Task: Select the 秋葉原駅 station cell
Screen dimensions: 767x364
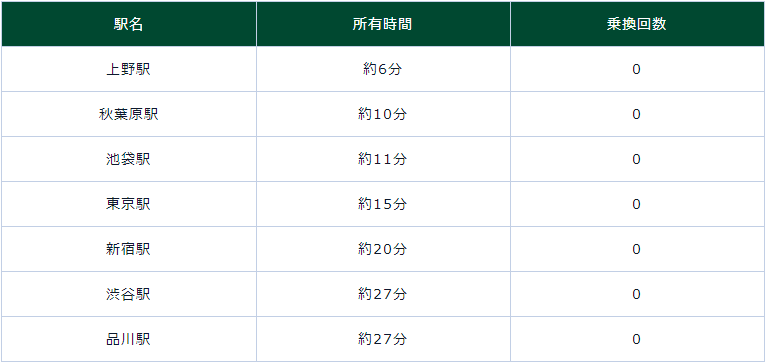Action: [129, 114]
